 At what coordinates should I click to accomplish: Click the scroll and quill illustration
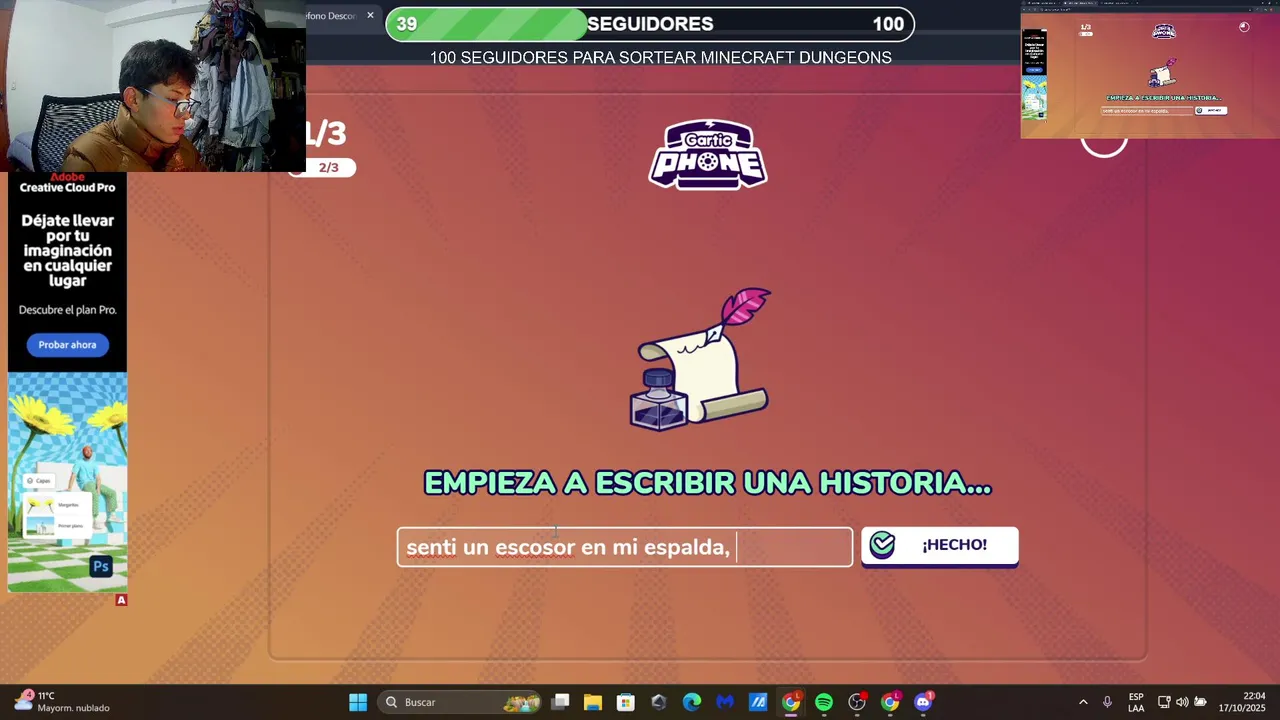pyautogui.click(x=700, y=359)
